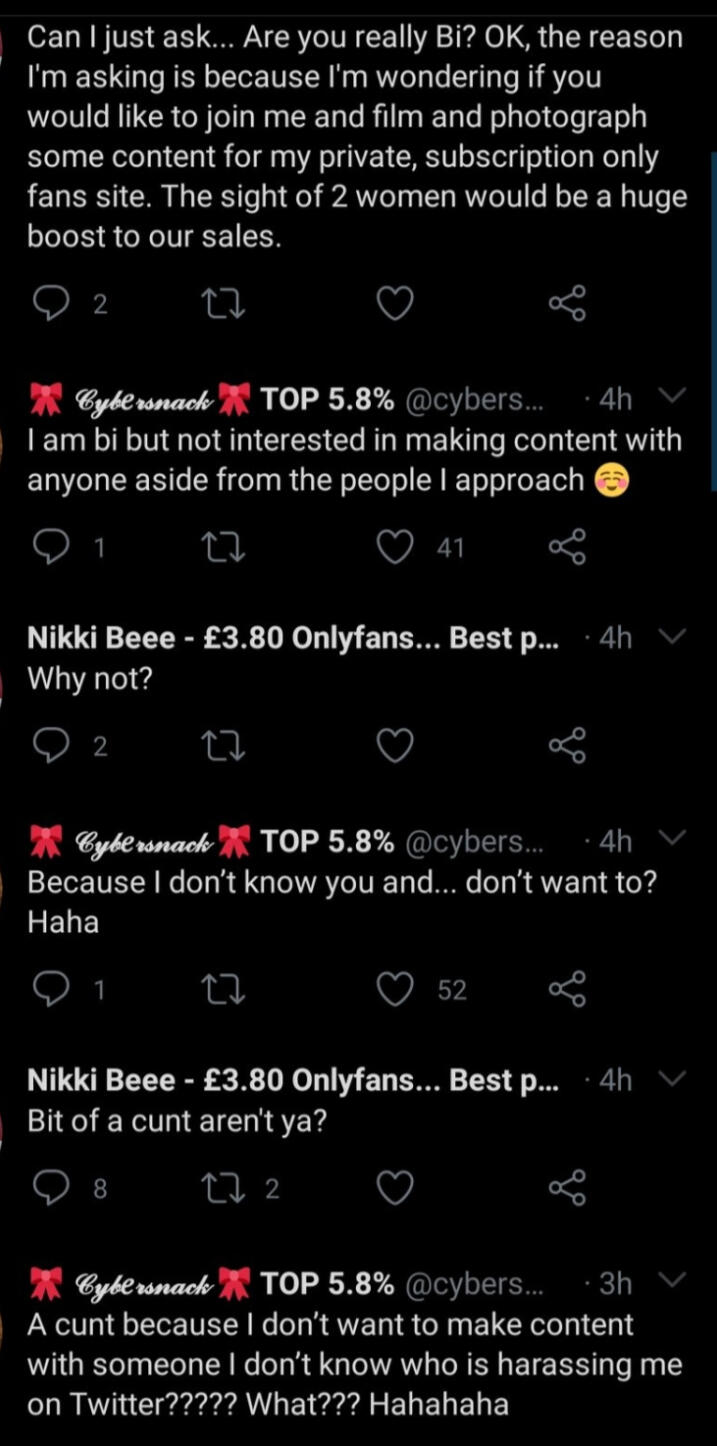The height and width of the screenshot is (1446, 717).
Task: Share the top tweet about the fans site
Action: [x=567, y=304]
